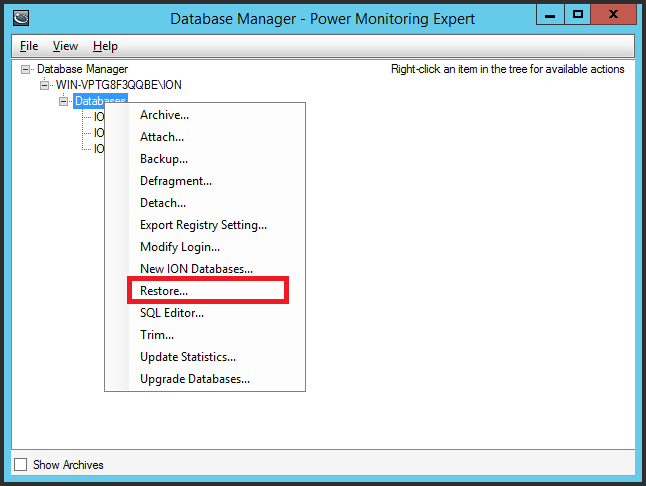This screenshot has width=646, height=486.
Task: Maximize the Database Manager window
Action: [578, 15]
